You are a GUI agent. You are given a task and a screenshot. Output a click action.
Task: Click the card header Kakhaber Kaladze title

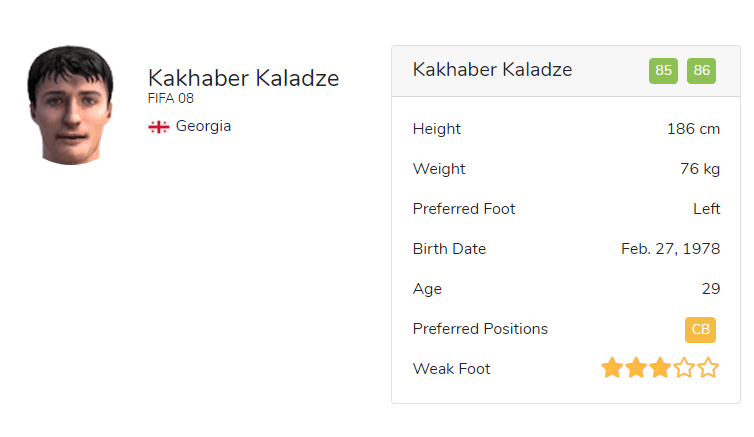click(492, 70)
